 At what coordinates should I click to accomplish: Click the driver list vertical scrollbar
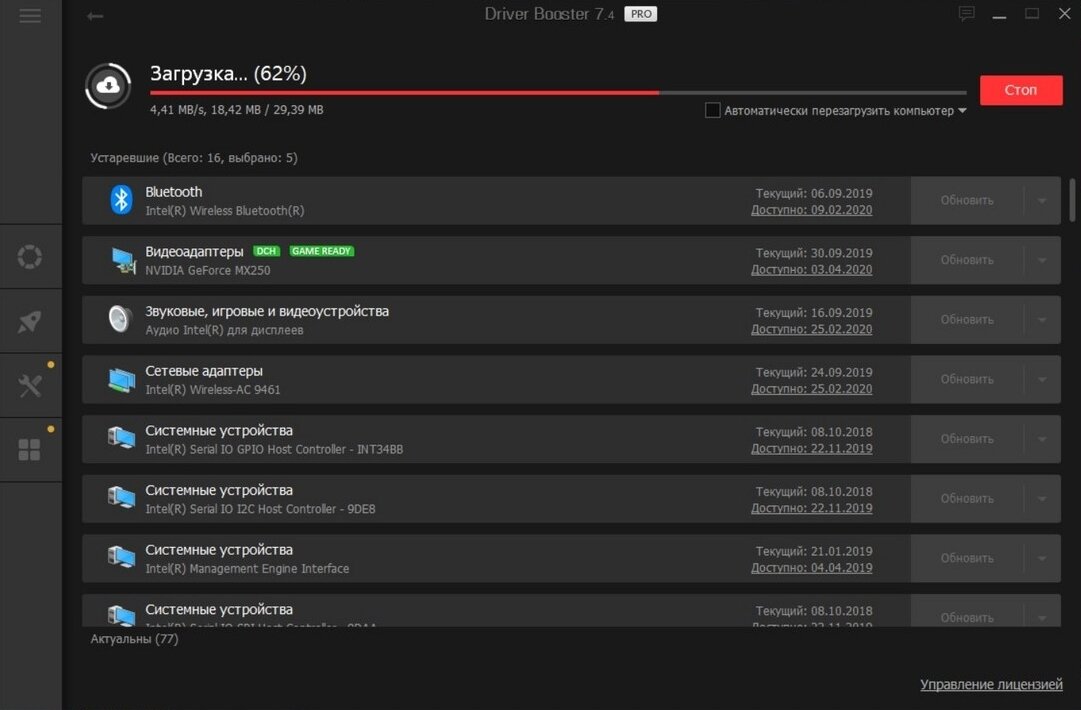click(x=1072, y=200)
